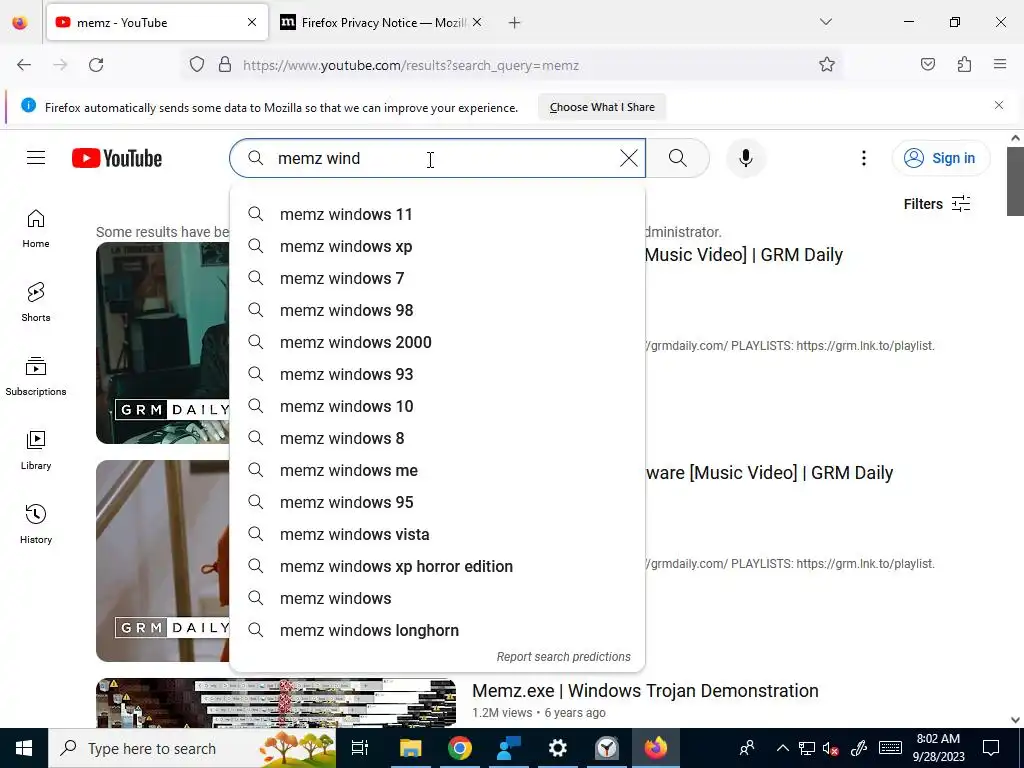
Task: Open Windows Start menu
Action: pyautogui.click(x=24, y=748)
